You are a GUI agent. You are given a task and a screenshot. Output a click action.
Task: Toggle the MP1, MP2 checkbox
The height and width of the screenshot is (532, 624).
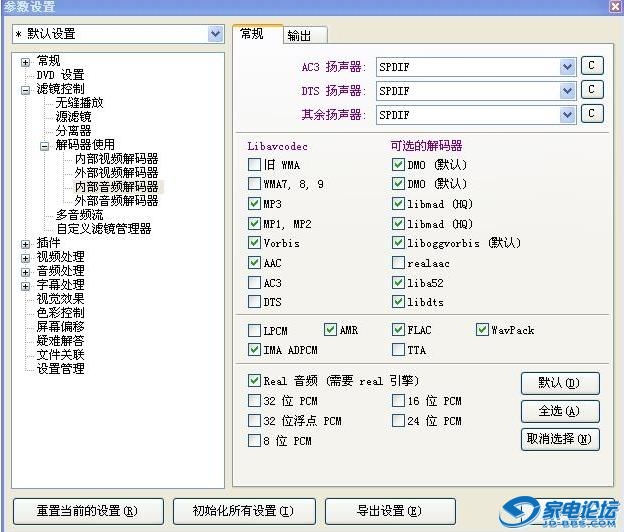pos(254,223)
